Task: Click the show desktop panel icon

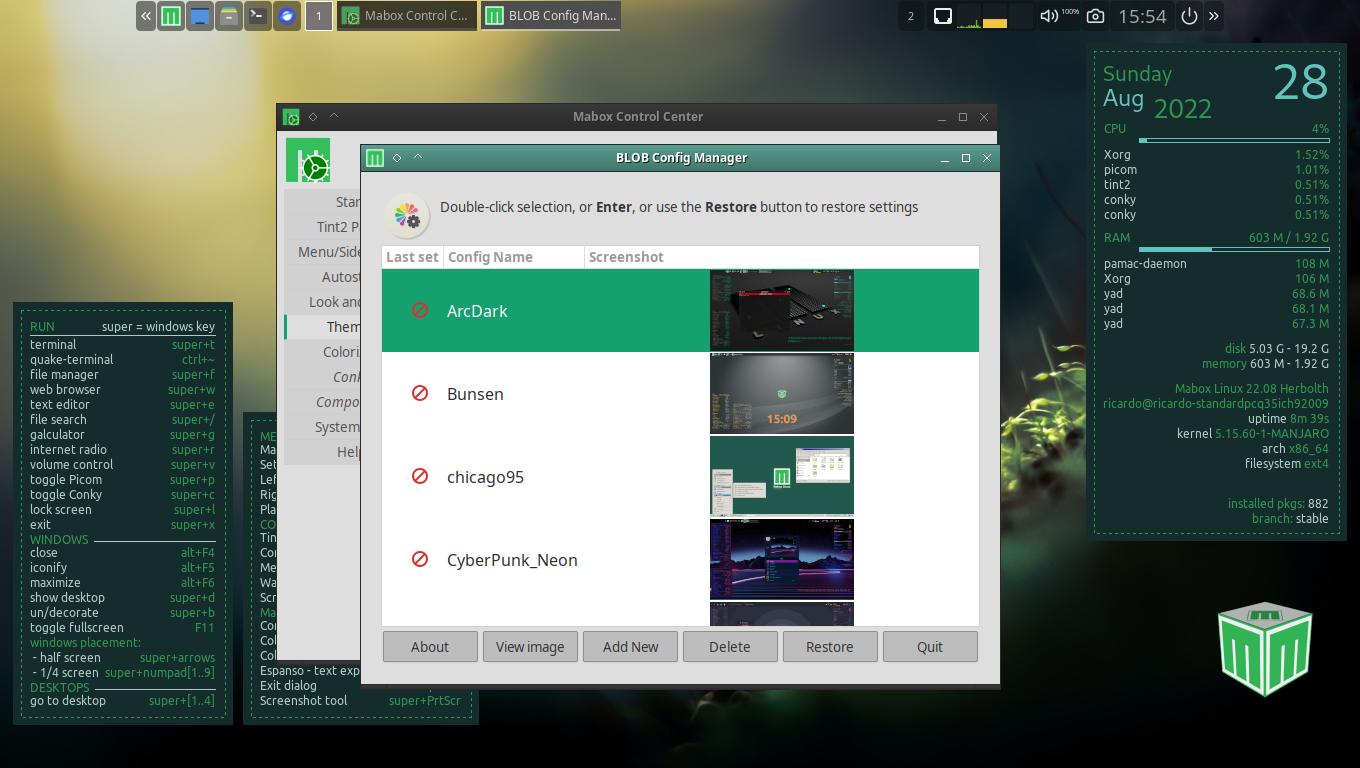Action: coord(200,16)
